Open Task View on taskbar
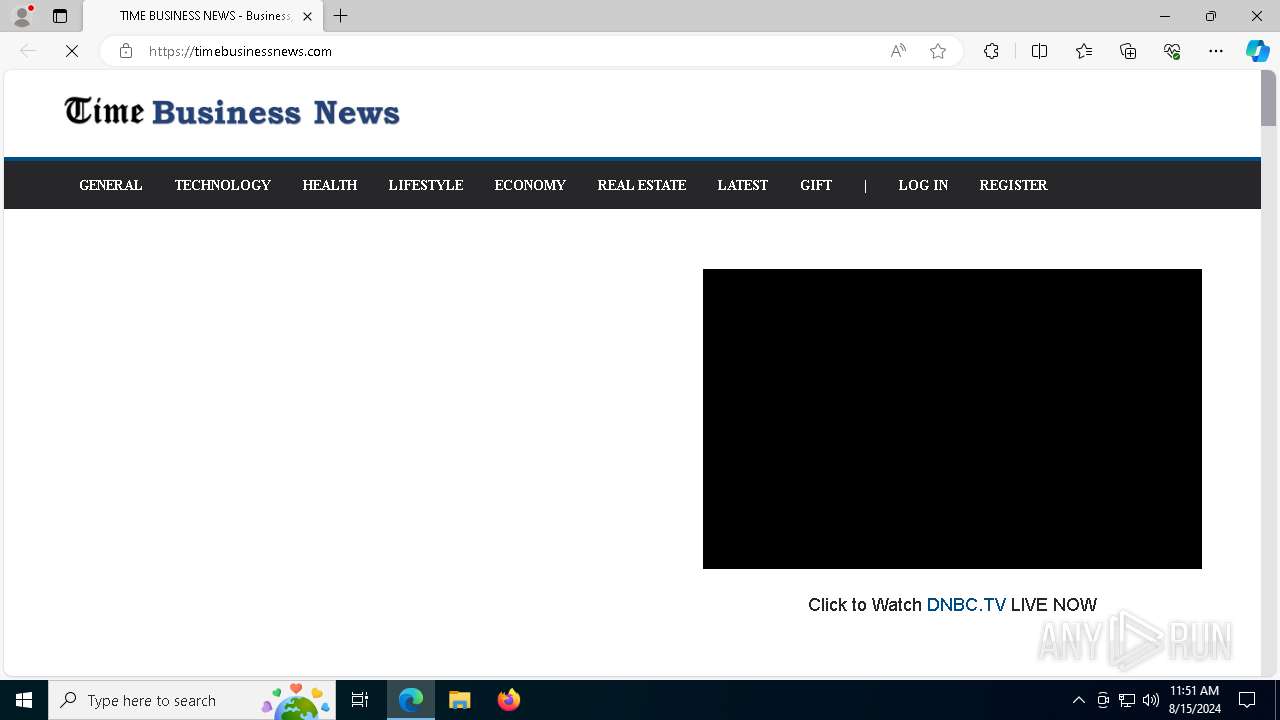This screenshot has height=720, width=1280. click(x=360, y=700)
